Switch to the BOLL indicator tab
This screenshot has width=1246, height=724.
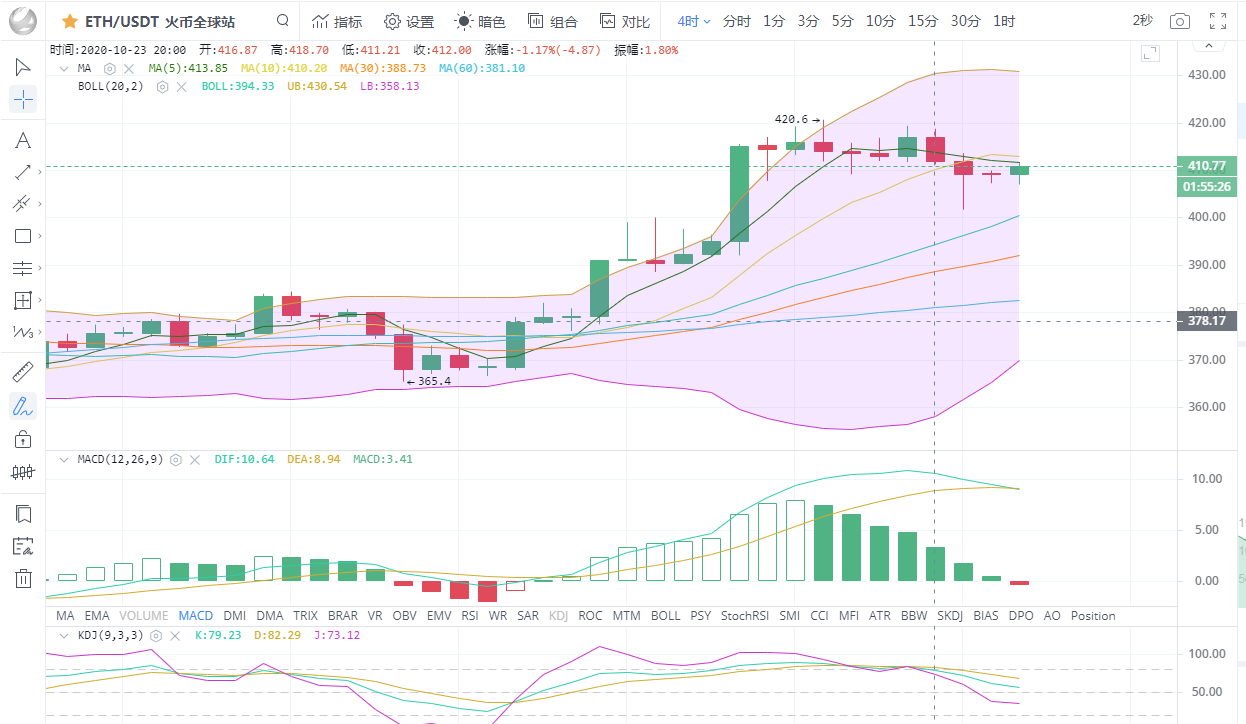point(665,616)
